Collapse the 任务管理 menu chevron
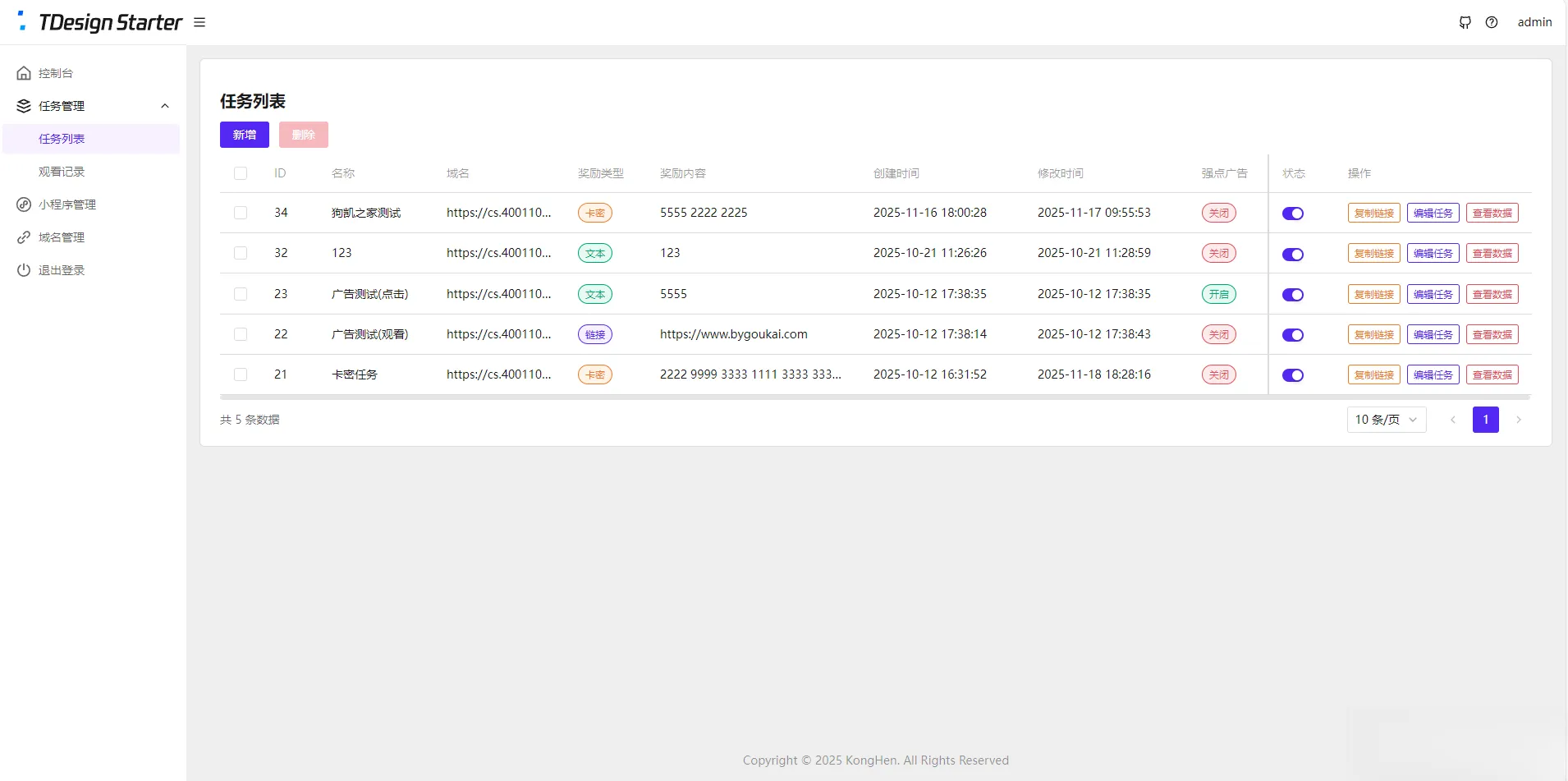The height and width of the screenshot is (781, 1568). (165, 106)
